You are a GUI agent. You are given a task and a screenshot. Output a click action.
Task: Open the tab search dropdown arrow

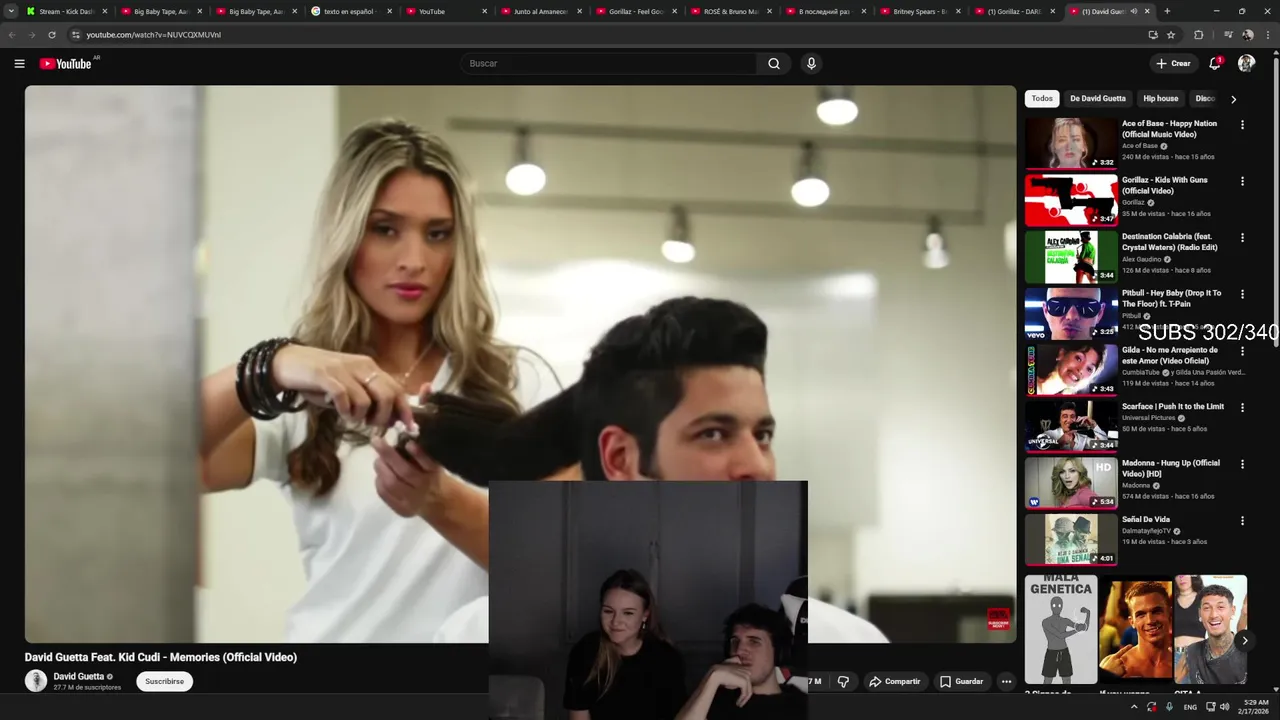[11, 11]
